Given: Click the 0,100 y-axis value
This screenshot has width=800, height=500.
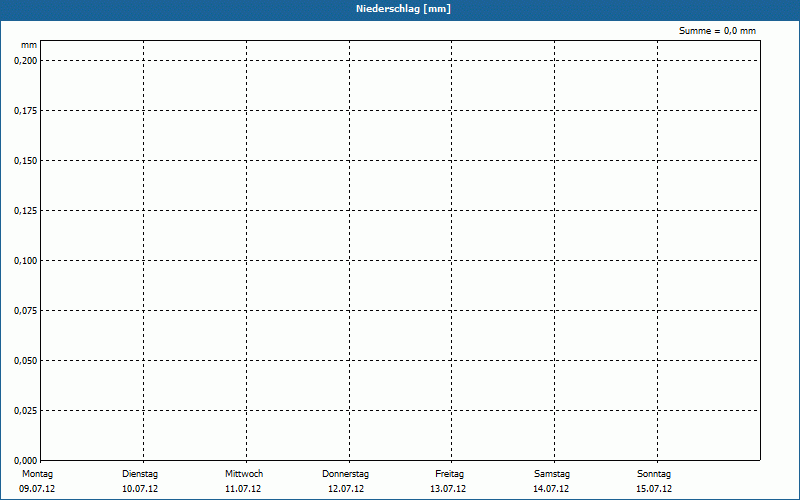Looking at the screenshot, I should pos(26,261).
